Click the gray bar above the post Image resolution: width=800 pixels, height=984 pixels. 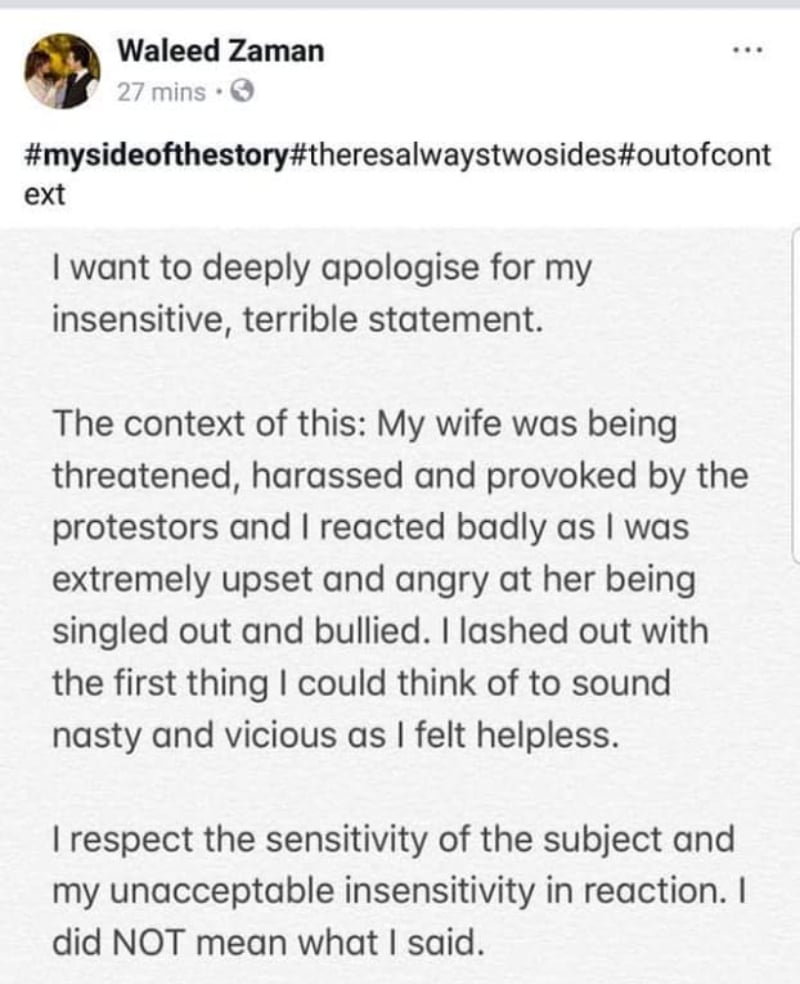click(400, 4)
